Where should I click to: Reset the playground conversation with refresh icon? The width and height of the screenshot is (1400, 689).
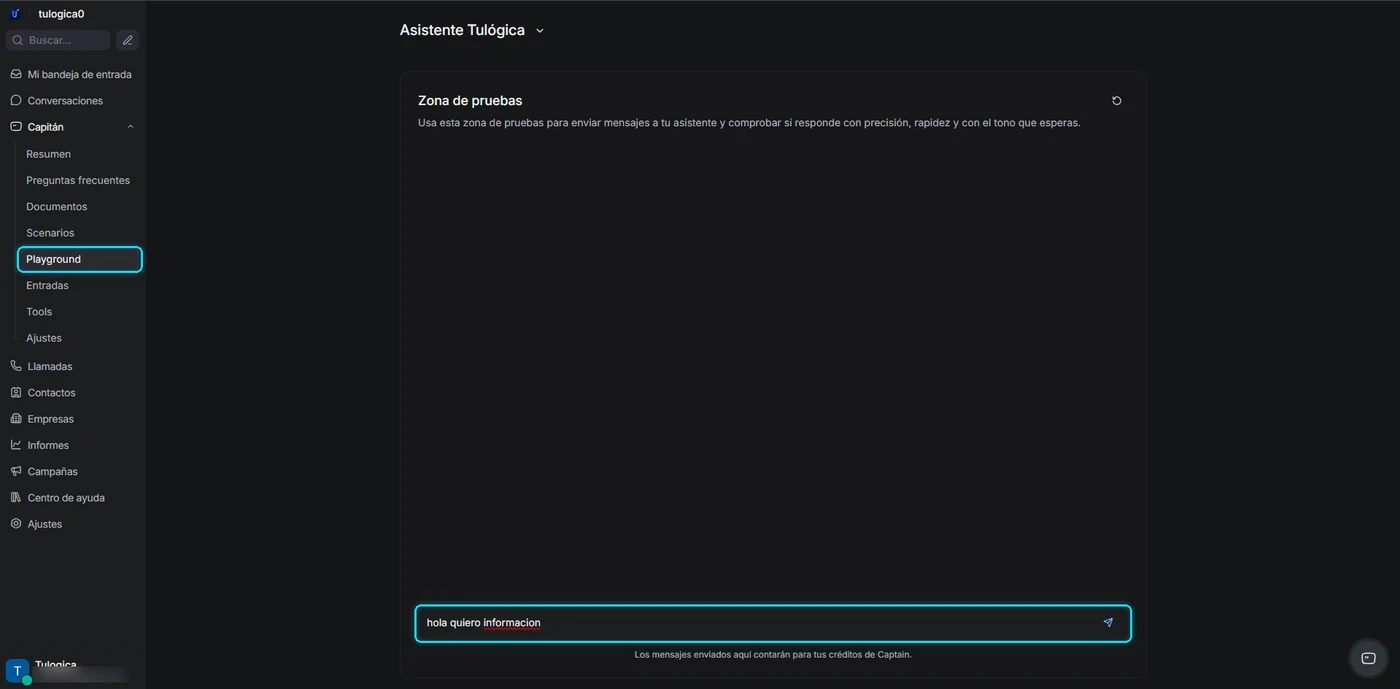click(1117, 100)
